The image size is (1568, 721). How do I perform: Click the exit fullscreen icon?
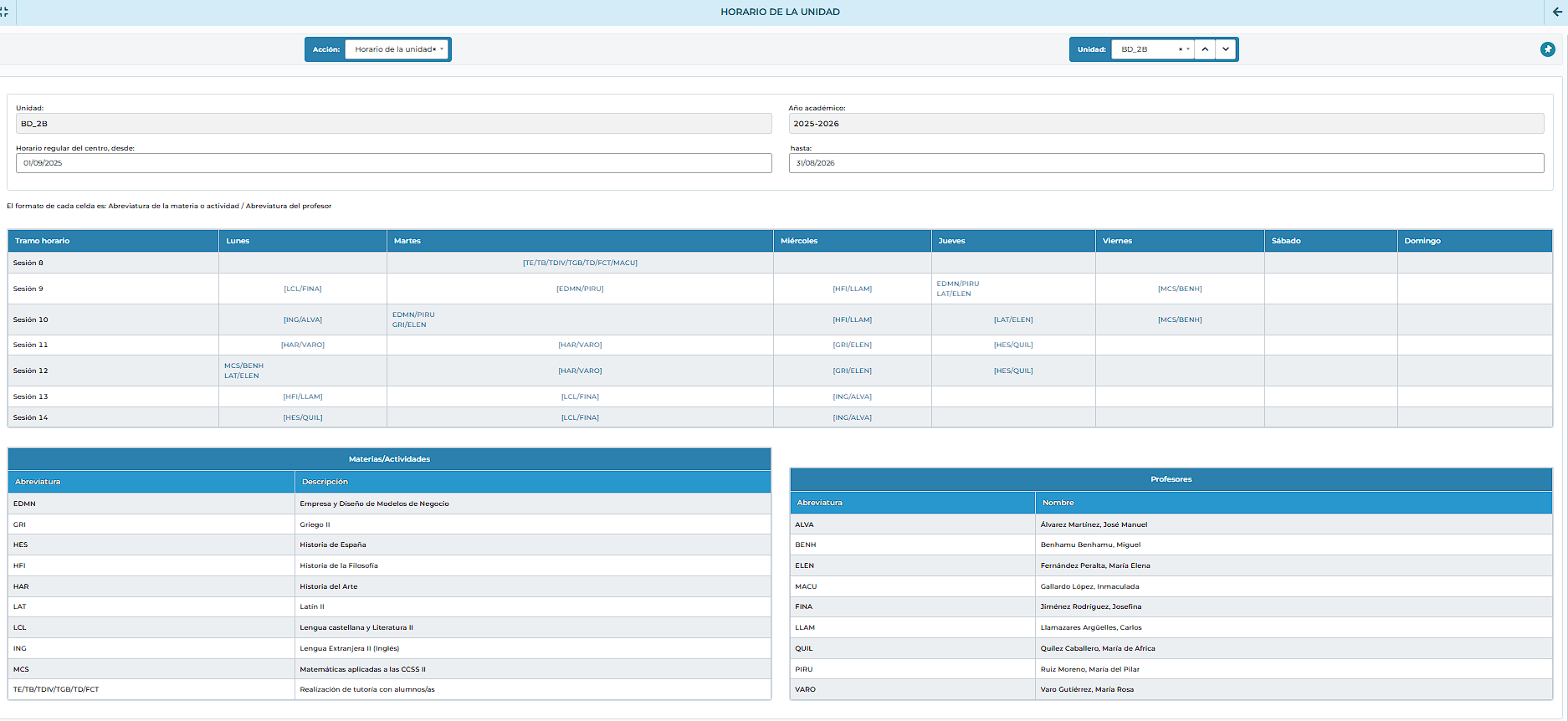pyautogui.click(x=5, y=12)
